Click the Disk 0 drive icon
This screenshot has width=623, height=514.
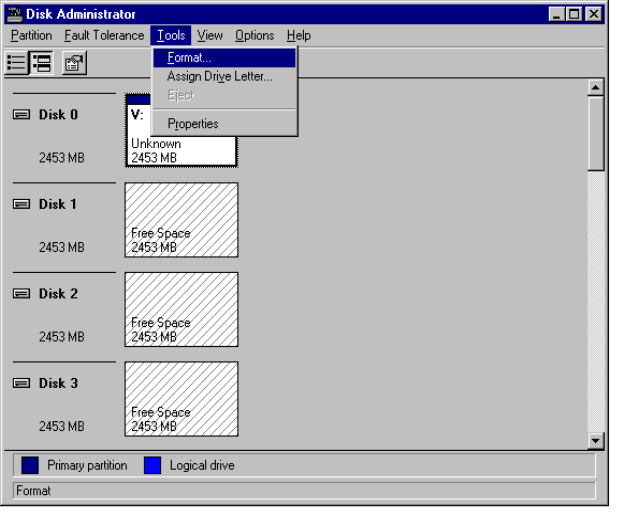coord(21,115)
